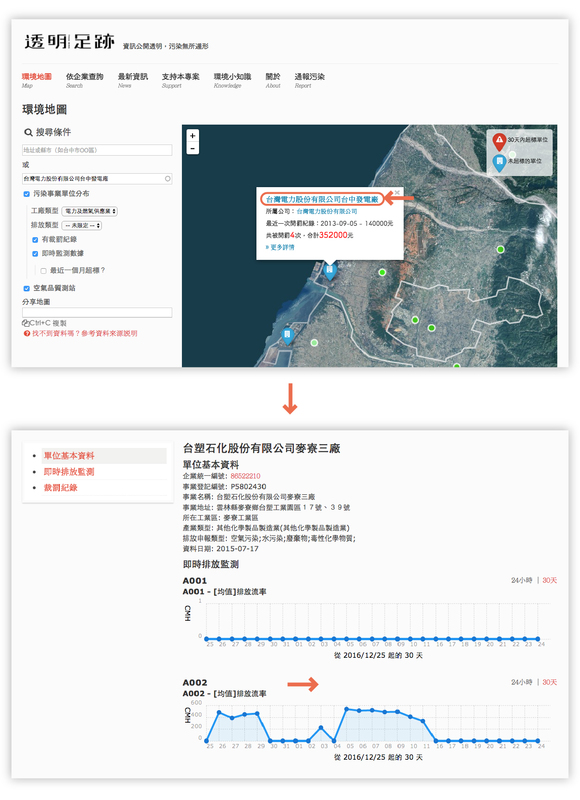
Task: Click the 透明足跡 site logo
Action: click(x=69, y=42)
